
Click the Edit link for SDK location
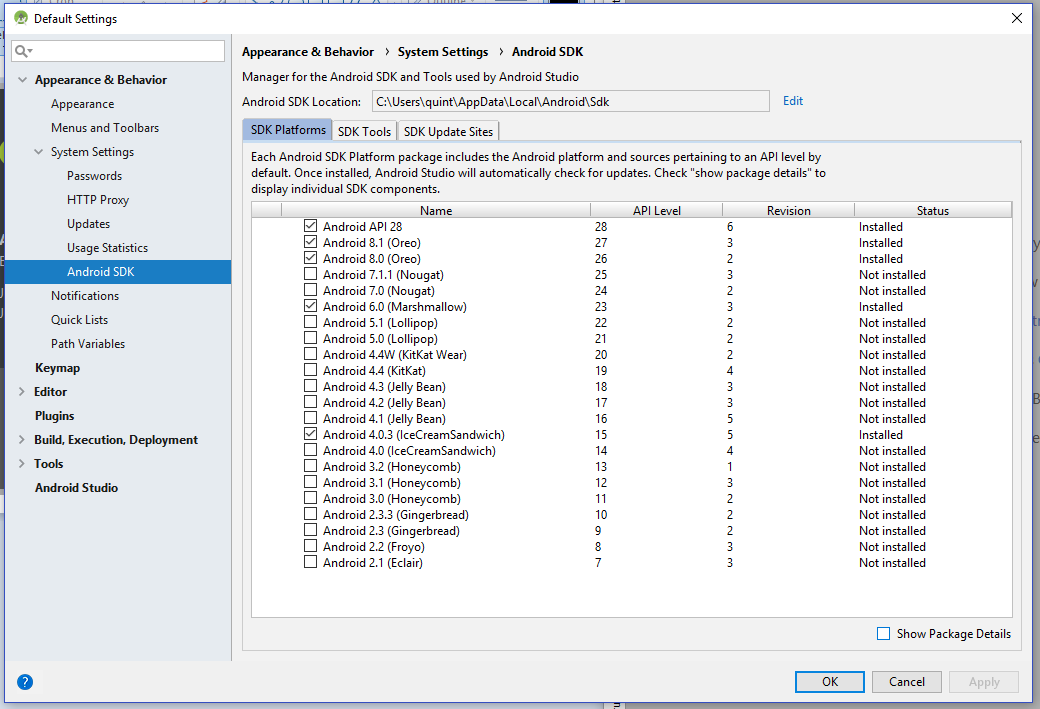click(x=793, y=101)
